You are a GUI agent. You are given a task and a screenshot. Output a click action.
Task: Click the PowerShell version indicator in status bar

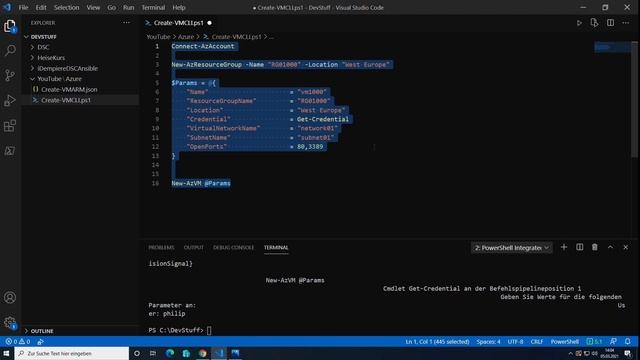pyautogui.click(x=594, y=342)
